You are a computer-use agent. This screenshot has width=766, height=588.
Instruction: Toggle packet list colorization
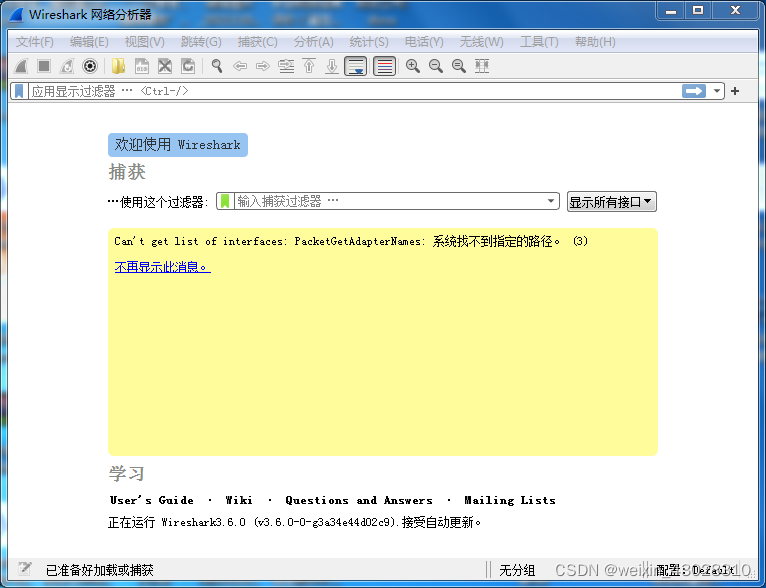pos(384,66)
